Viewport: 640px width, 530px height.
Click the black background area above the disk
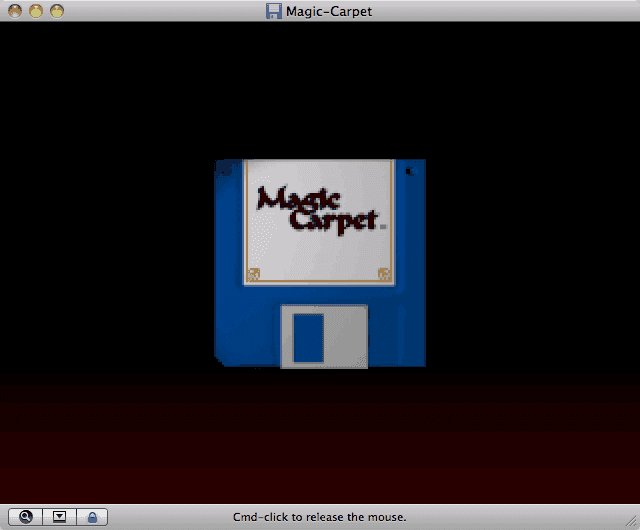click(x=320, y=90)
